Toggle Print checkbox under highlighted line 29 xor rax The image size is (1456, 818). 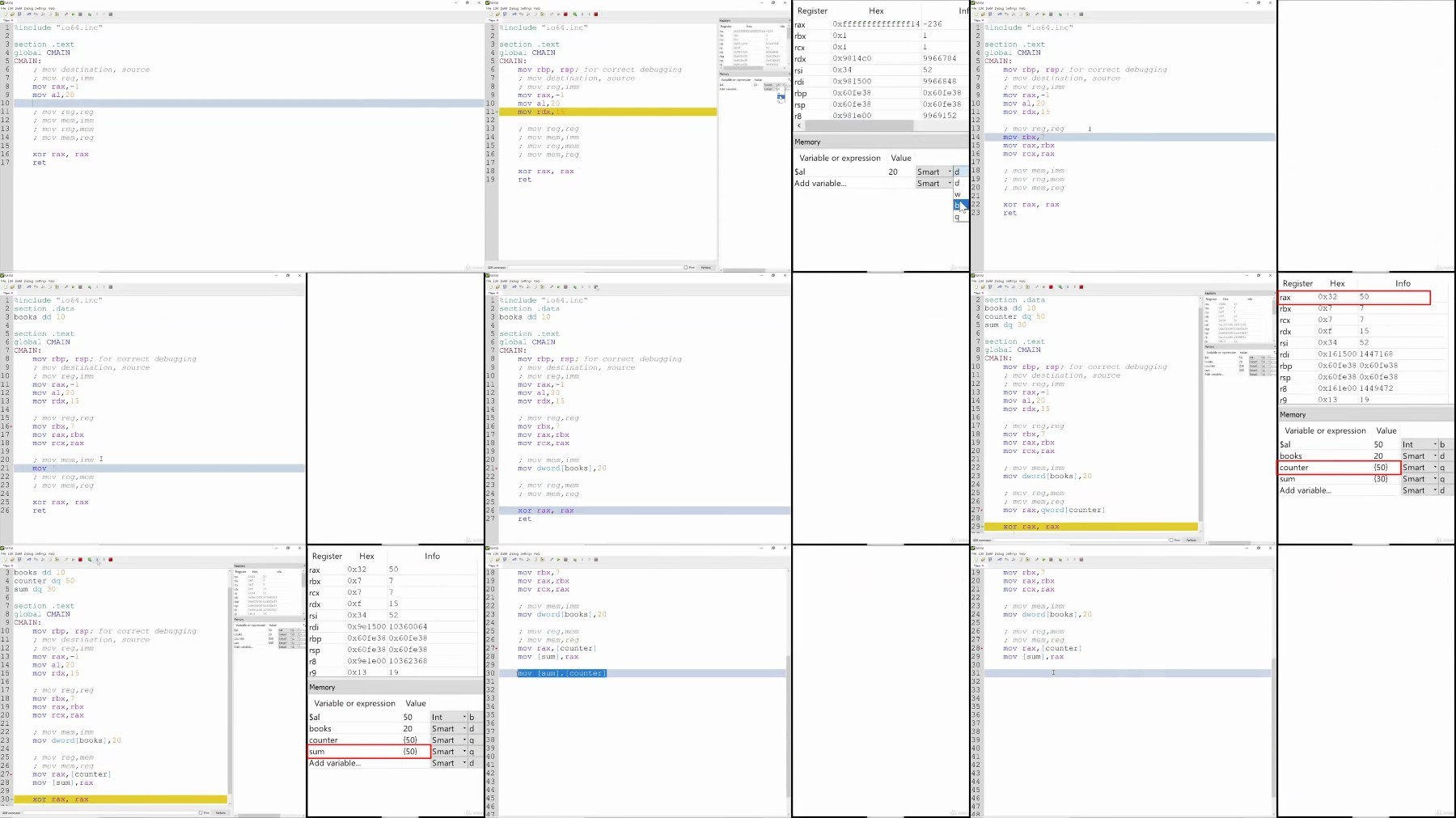point(1171,540)
